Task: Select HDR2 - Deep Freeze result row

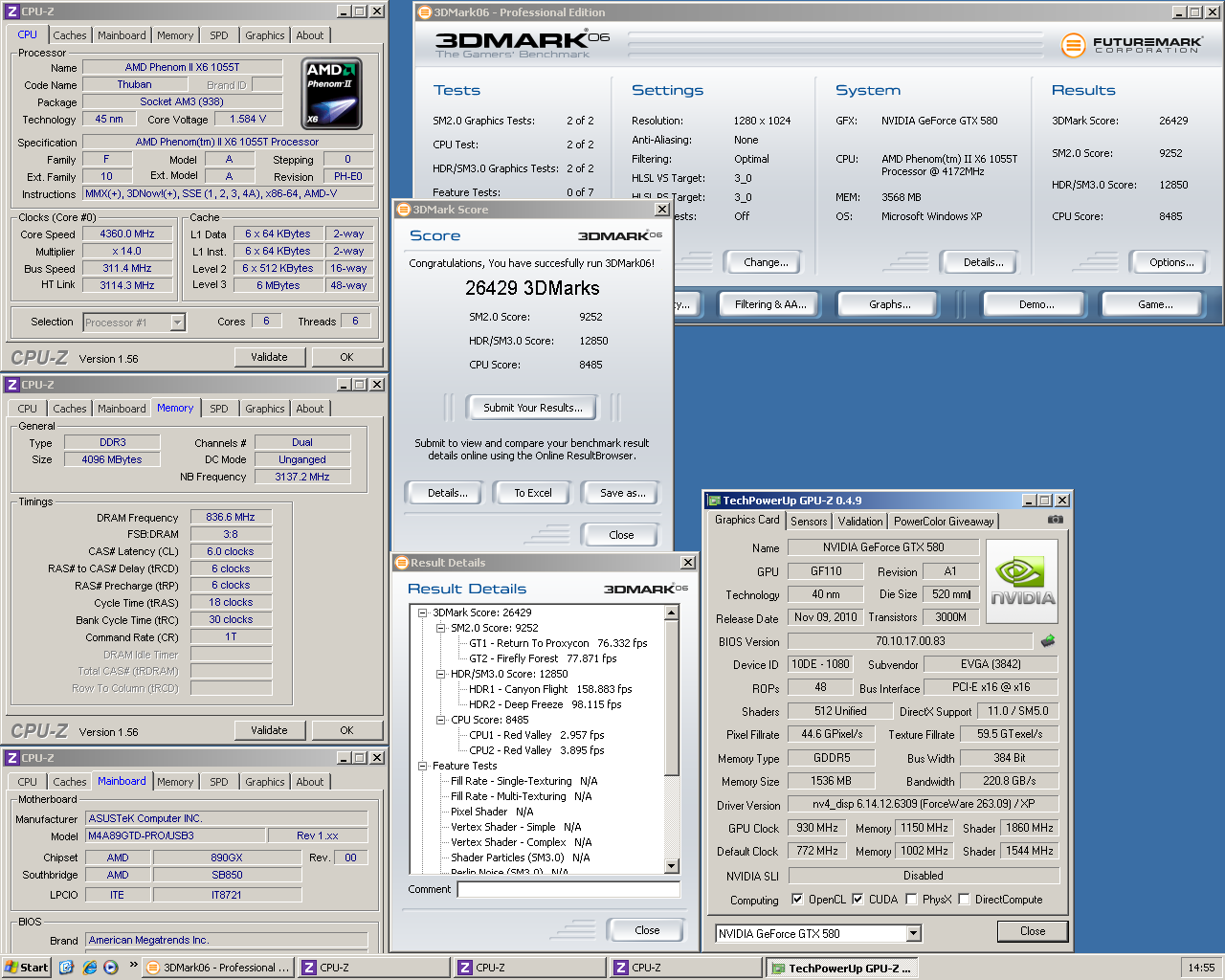Action: coord(545,704)
